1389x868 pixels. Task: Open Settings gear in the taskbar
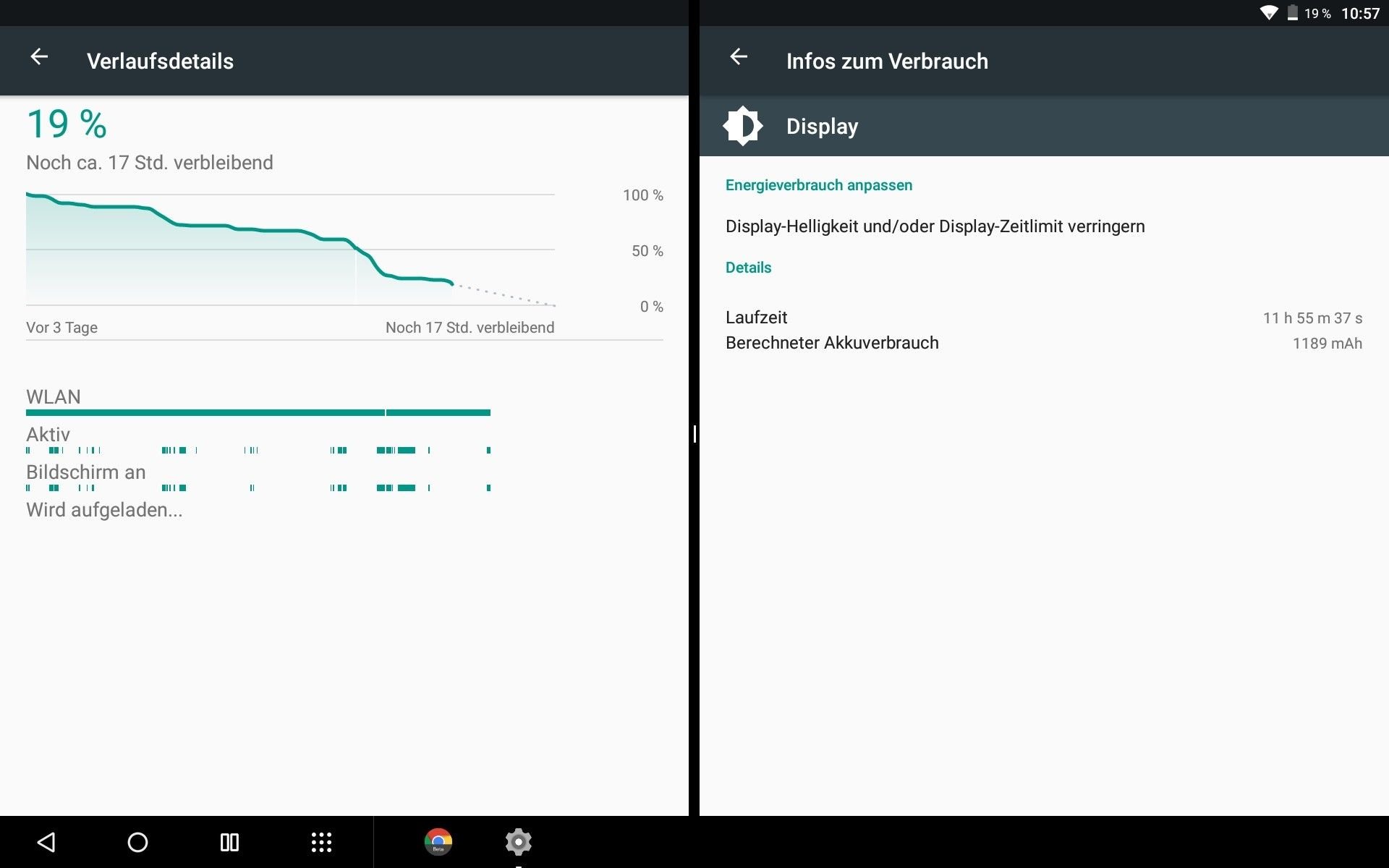coord(519,842)
